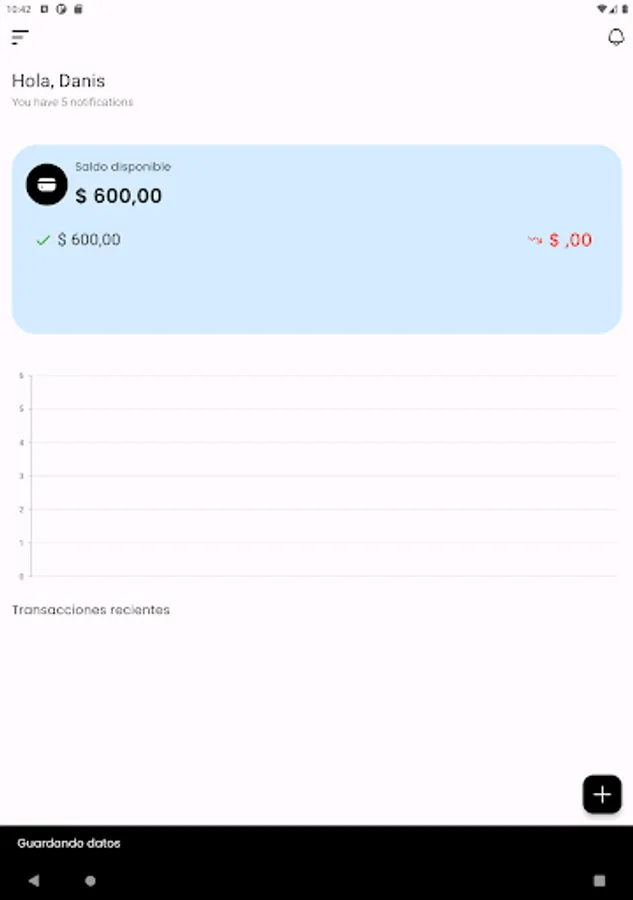Screen dimensions: 633x900
Task: Open recent apps square button
Action: click(599, 881)
